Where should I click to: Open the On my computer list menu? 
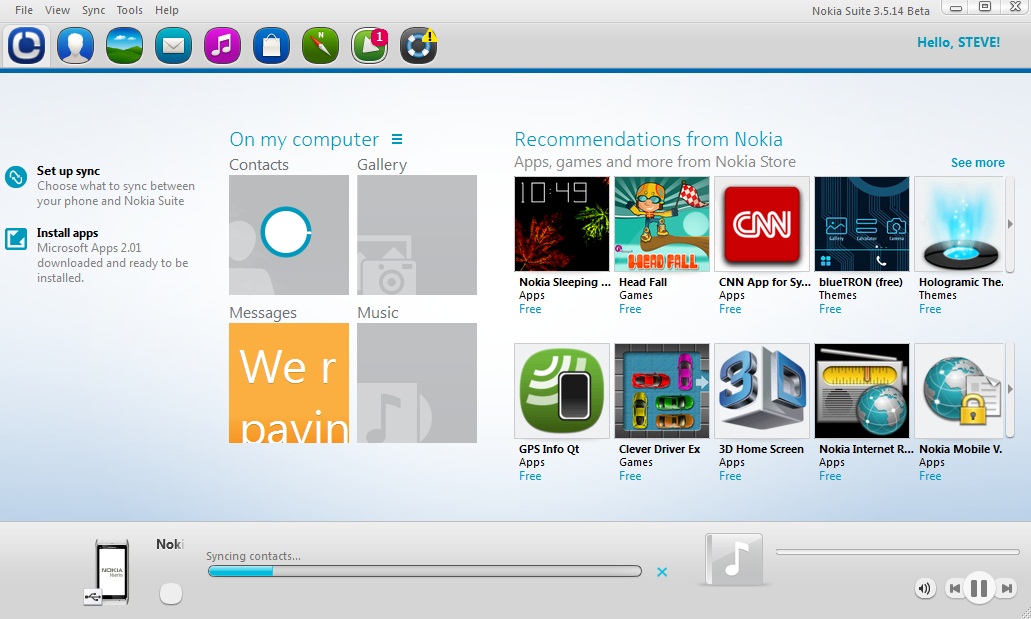click(x=397, y=139)
